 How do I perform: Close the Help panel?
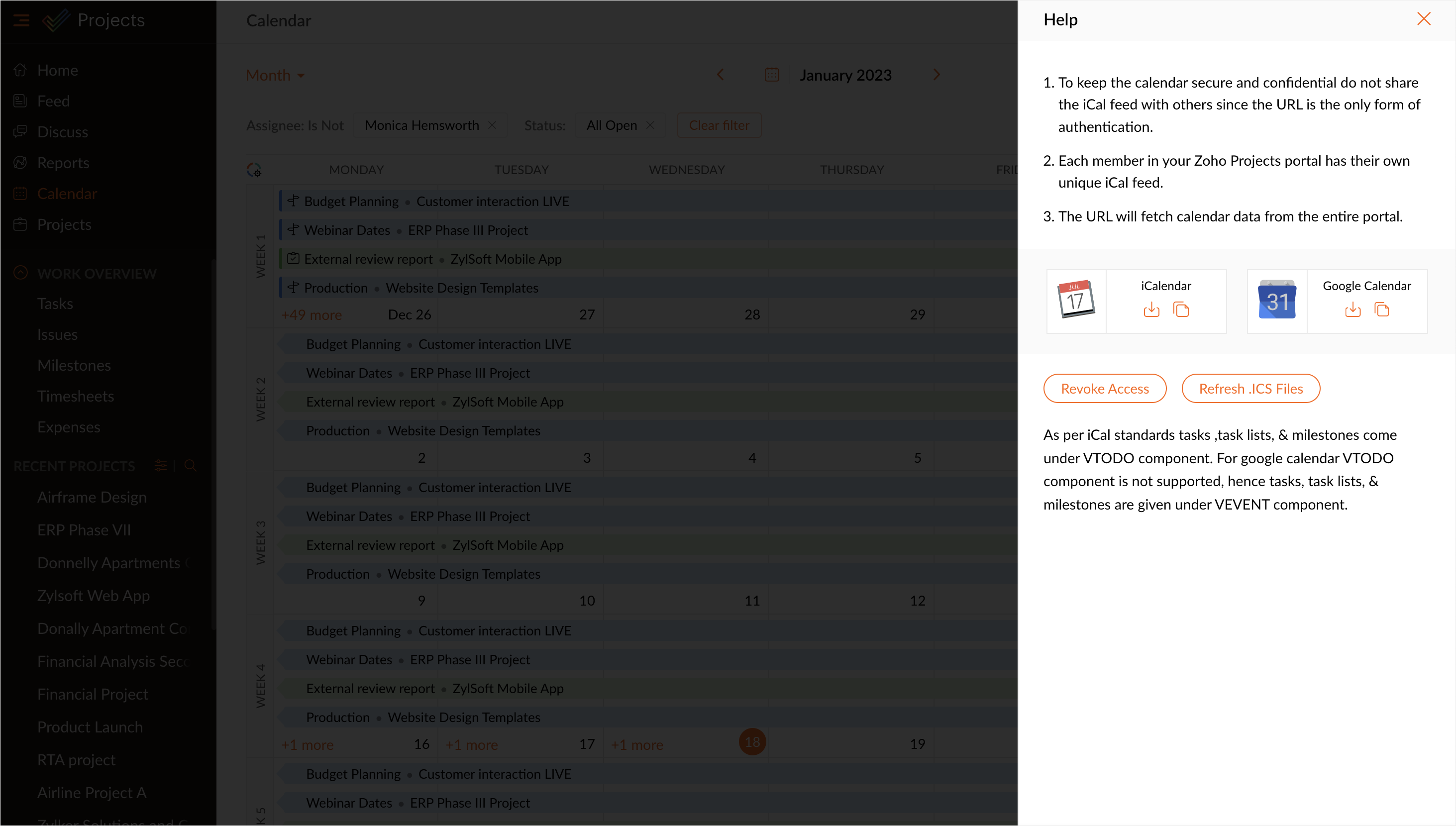[1423, 19]
